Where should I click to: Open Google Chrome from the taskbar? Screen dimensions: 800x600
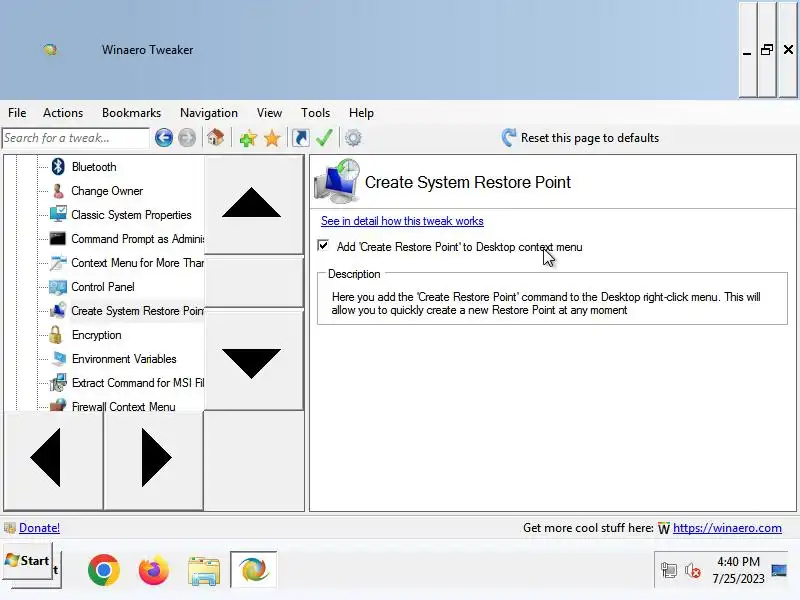(x=104, y=569)
